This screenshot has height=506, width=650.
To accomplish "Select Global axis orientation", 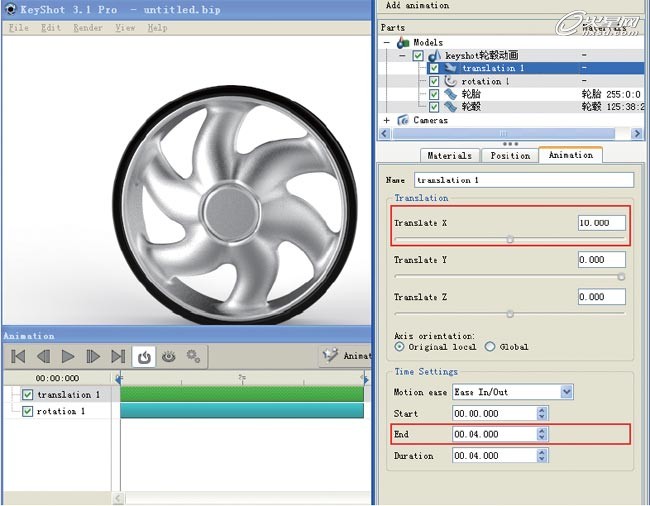I will click(490, 346).
